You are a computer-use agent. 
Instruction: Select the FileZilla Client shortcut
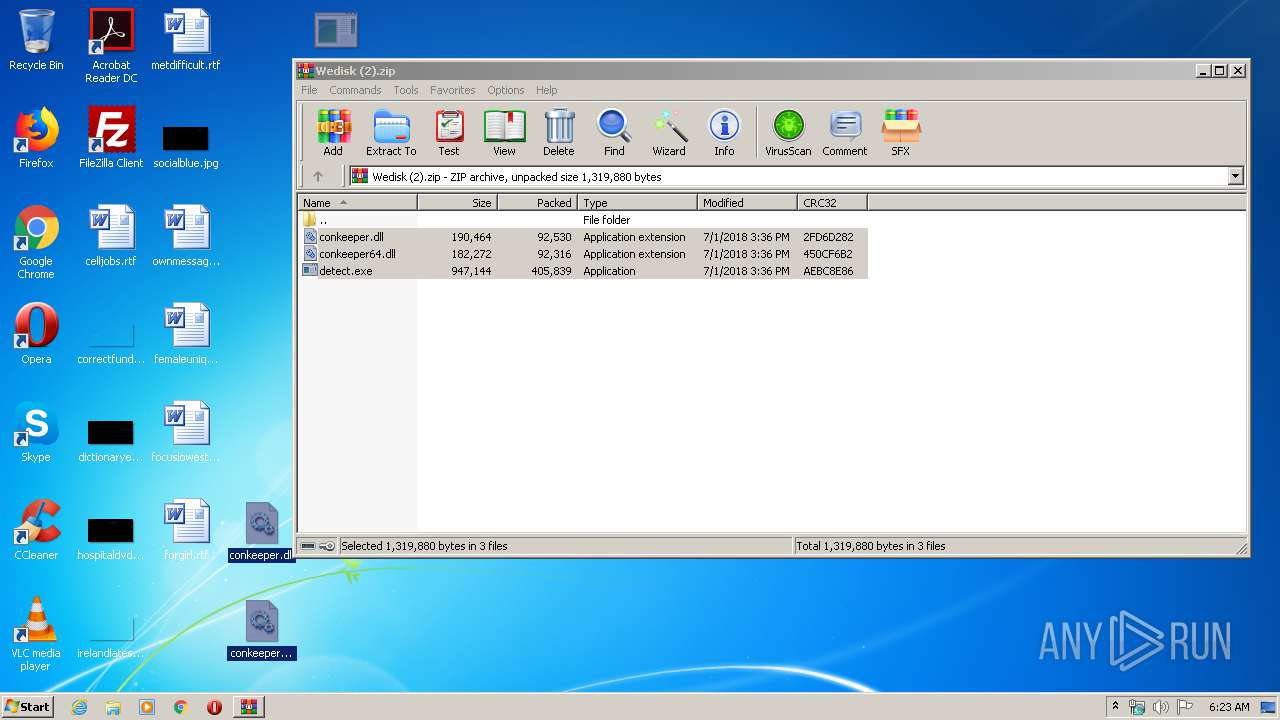[111, 138]
